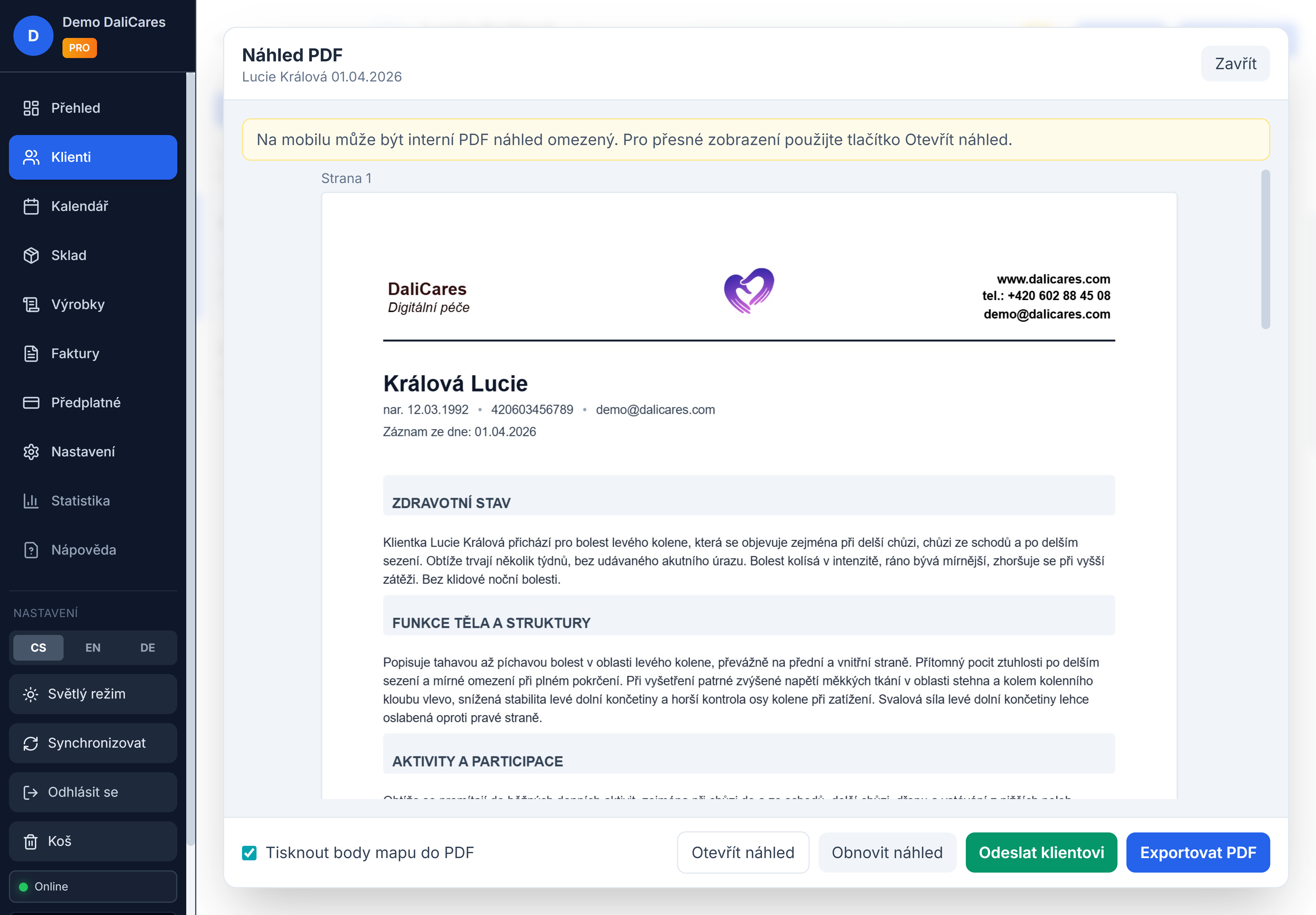Image resolution: width=1316 pixels, height=915 pixels.
Task: Click the Sklad box icon
Action: [x=31, y=255]
